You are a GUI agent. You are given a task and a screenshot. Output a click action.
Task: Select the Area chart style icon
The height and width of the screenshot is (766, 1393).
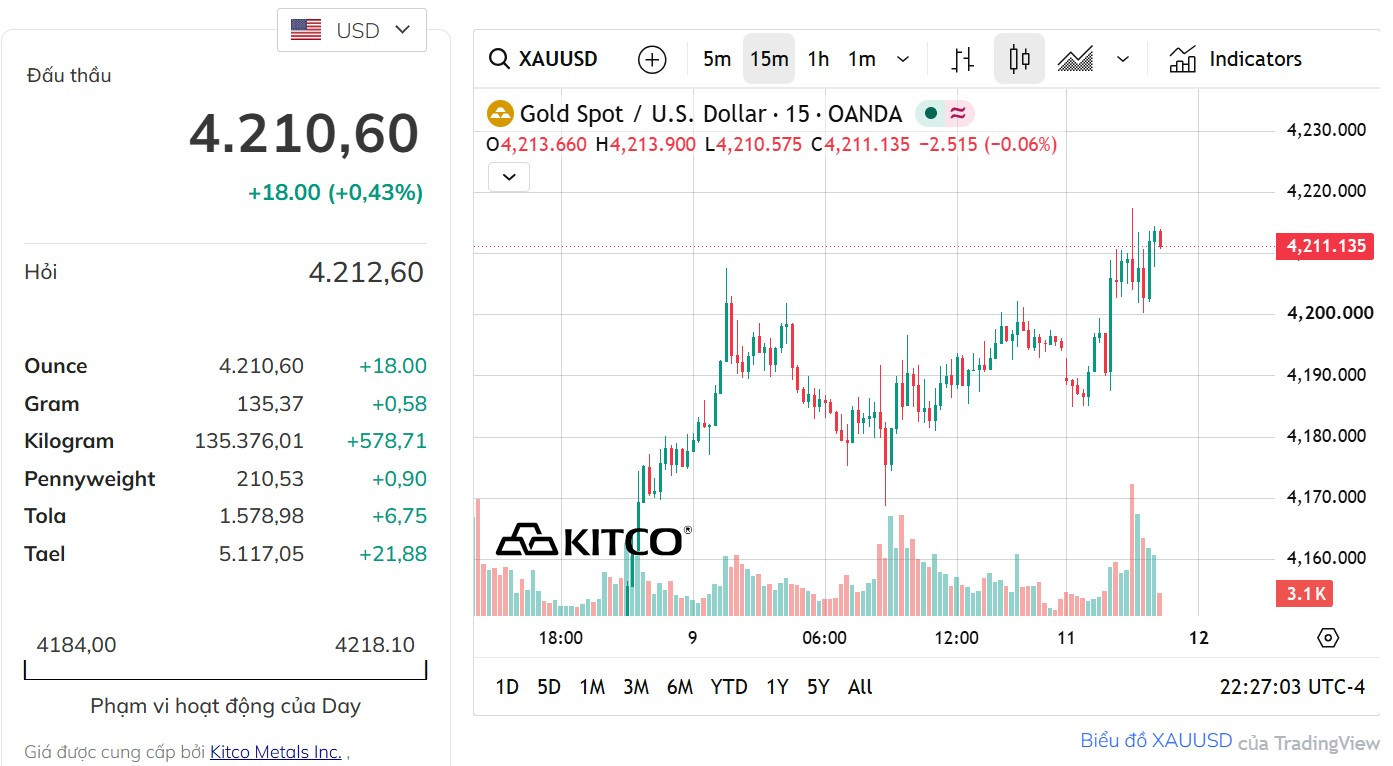pyautogui.click(x=1075, y=59)
